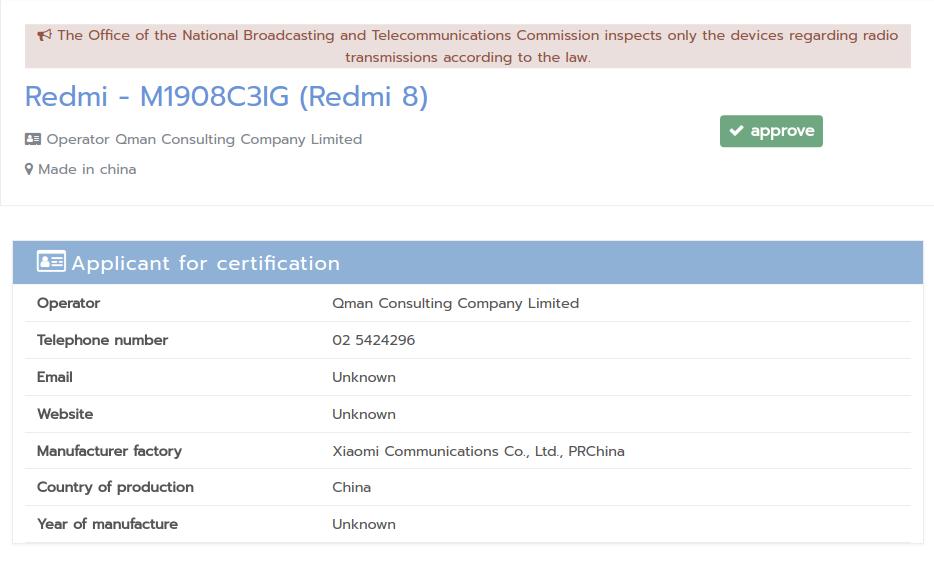
Task: Click the map pin location icon
Action: (x=29, y=170)
